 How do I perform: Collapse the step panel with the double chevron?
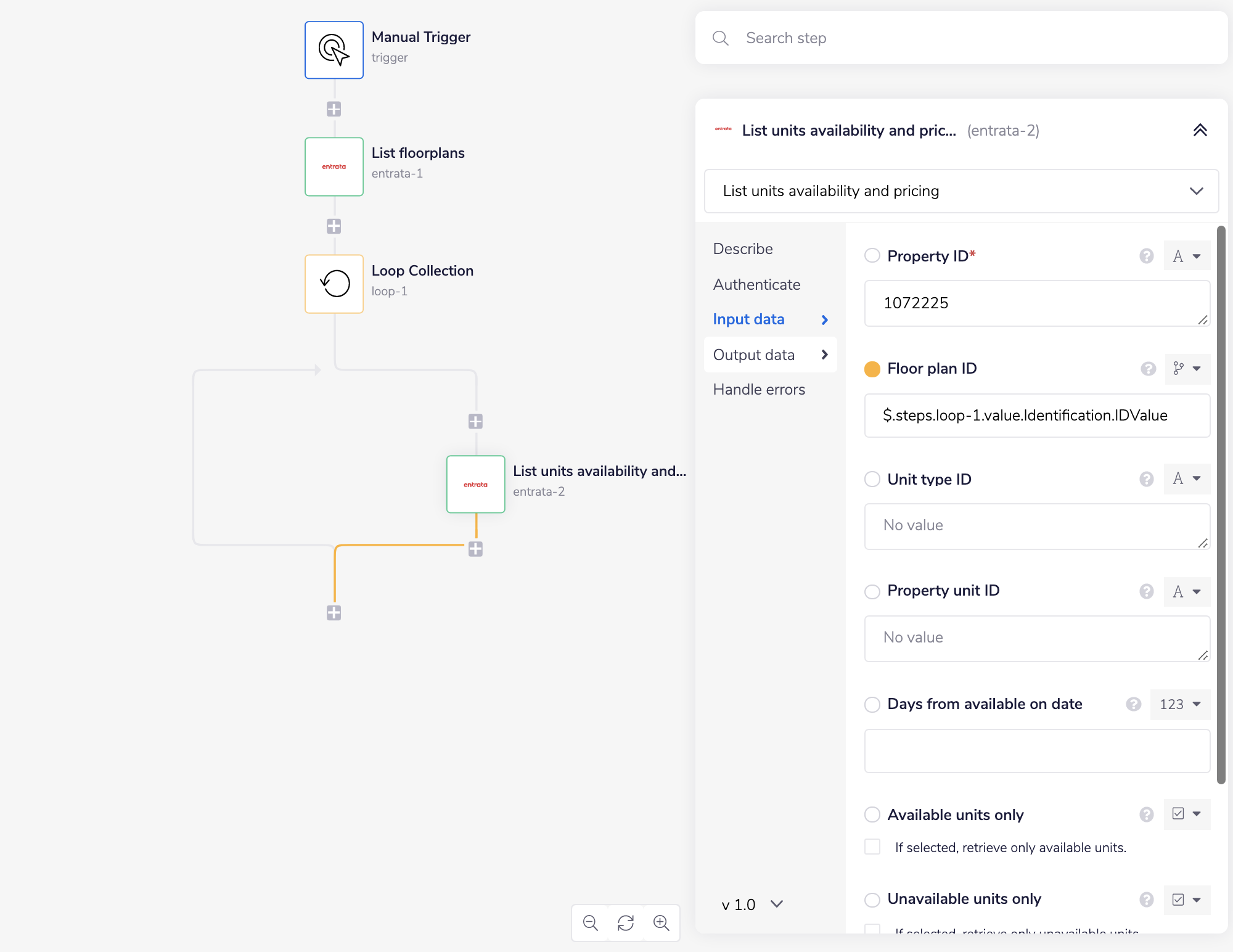[1201, 130]
